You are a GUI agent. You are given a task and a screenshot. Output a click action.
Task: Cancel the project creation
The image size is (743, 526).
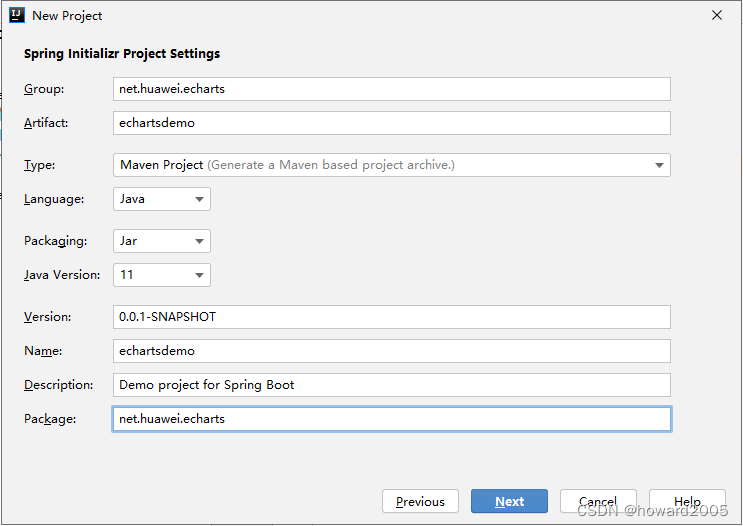pyautogui.click(x=598, y=501)
